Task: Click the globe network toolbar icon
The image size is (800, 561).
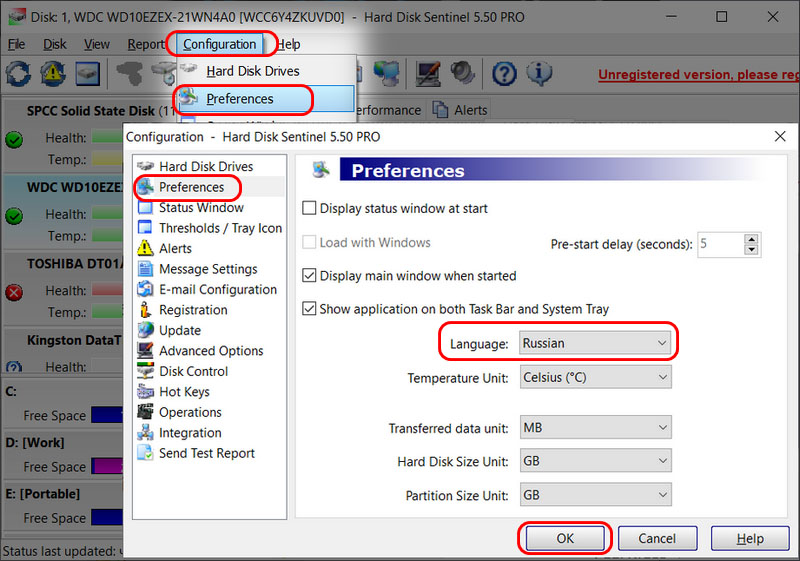Action: tap(386, 73)
